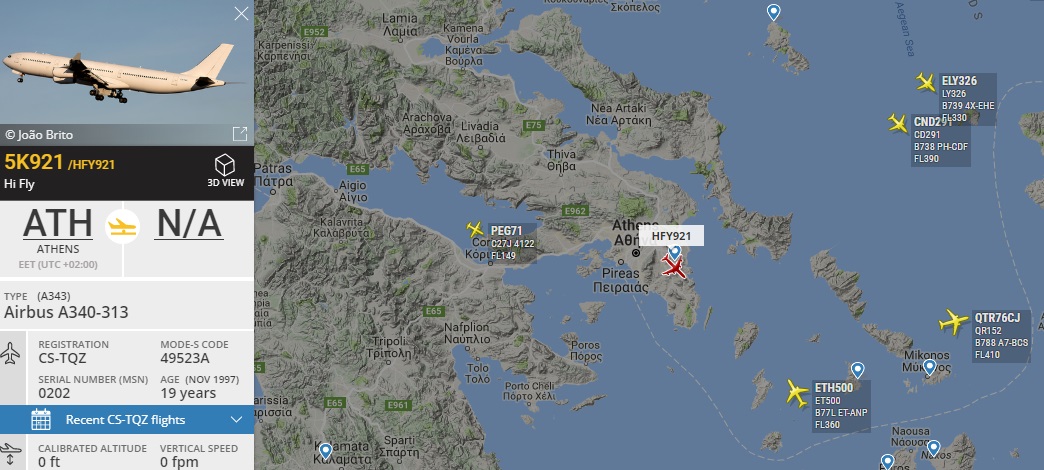Click the Mikonos airport pin marker

929,366
